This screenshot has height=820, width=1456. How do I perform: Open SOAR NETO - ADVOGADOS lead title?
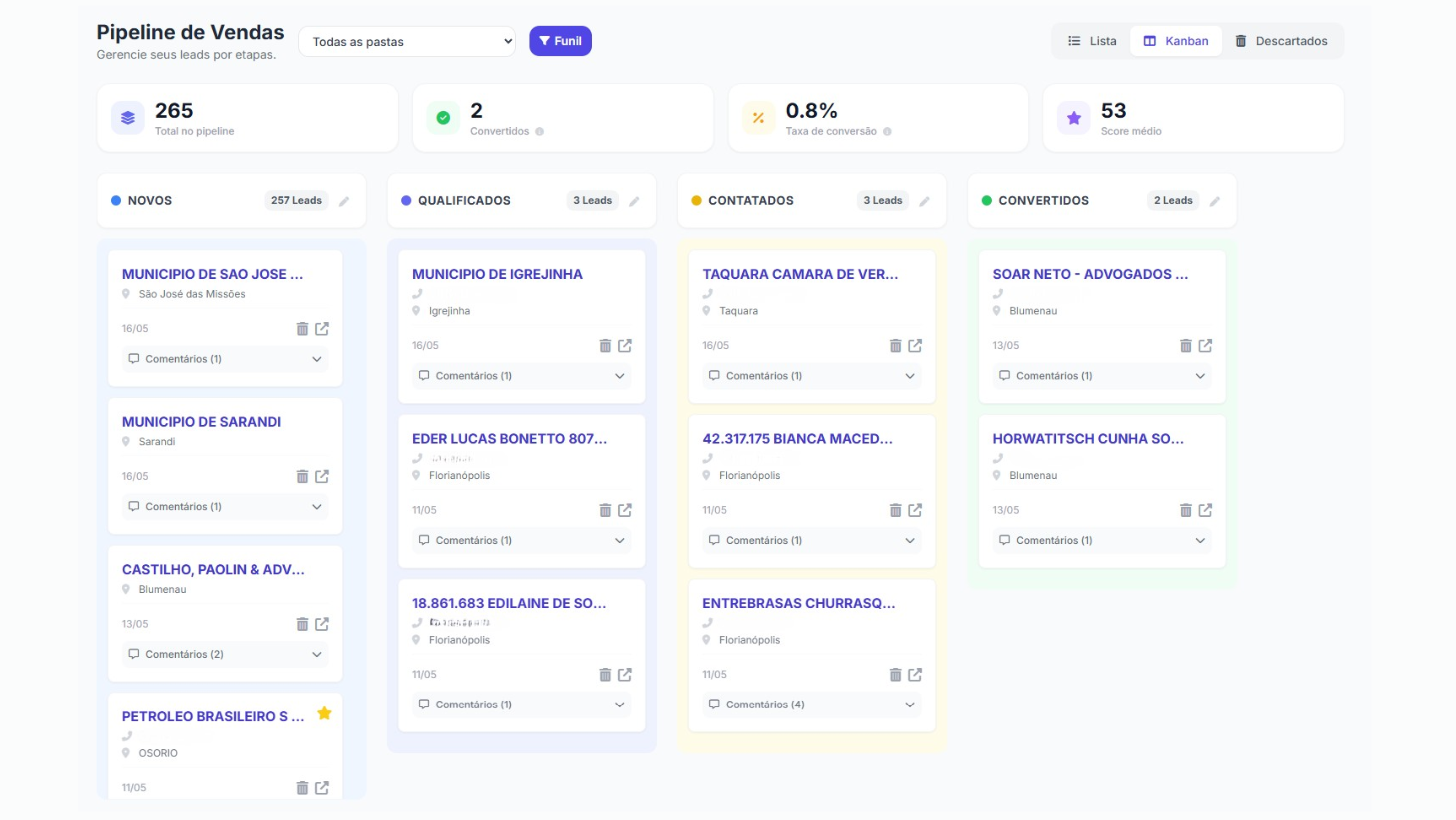click(x=1090, y=274)
